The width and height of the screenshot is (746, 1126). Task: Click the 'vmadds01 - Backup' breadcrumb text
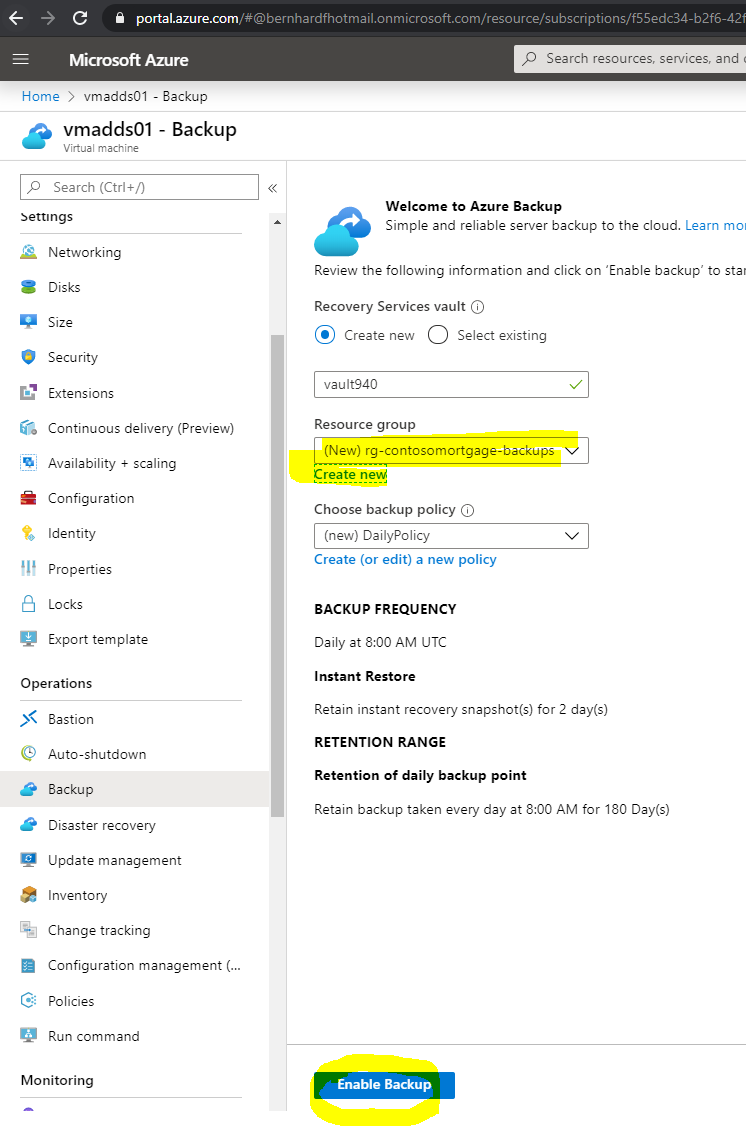(146, 96)
